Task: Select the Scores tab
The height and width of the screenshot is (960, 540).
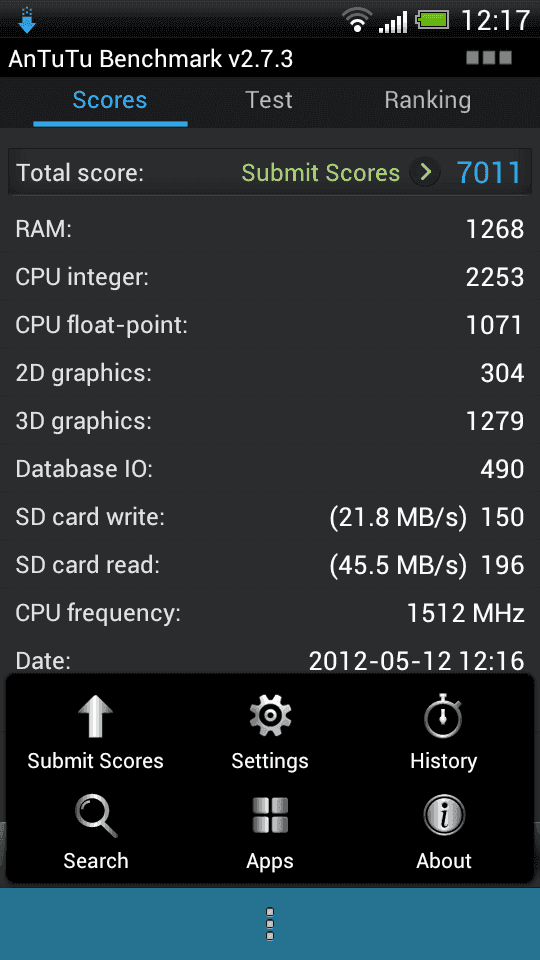Action: 110,100
